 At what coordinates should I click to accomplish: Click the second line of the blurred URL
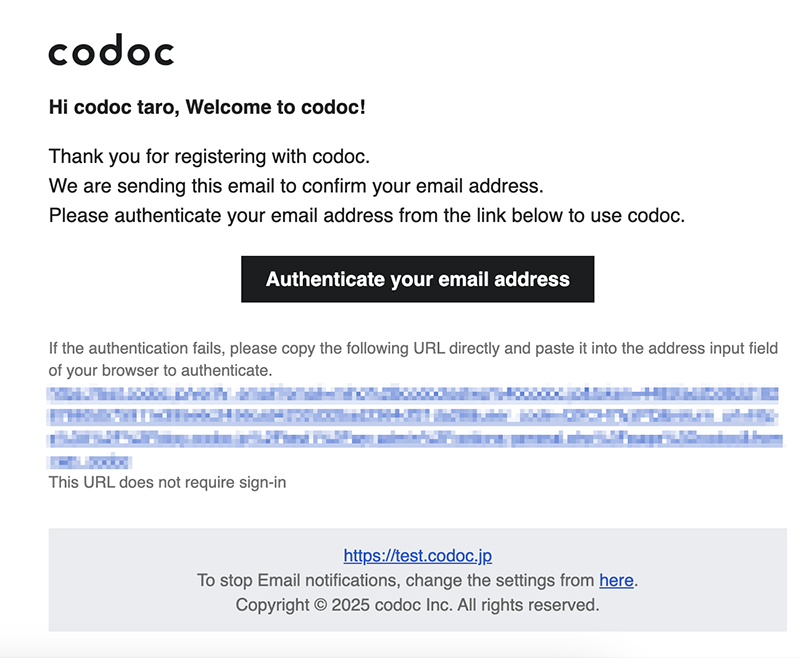click(412, 417)
